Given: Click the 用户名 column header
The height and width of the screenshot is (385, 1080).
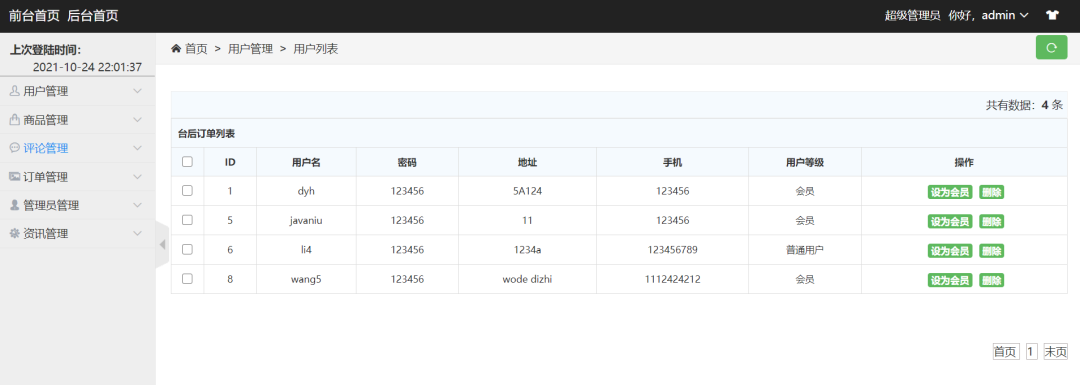Looking at the screenshot, I should [307, 163].
